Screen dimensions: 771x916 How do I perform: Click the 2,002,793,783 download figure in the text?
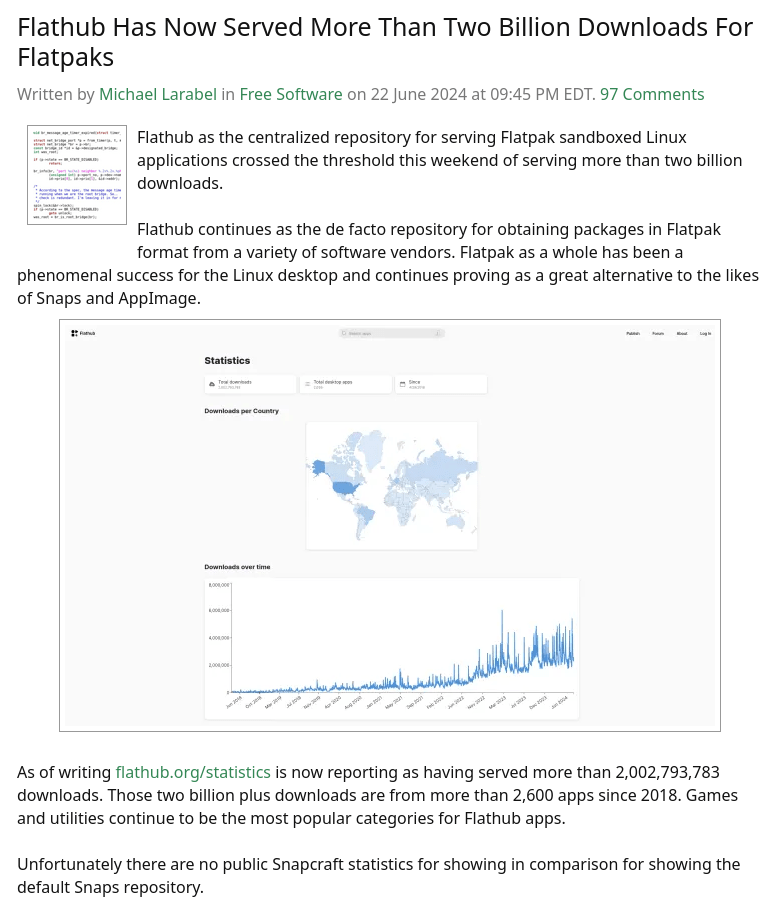(667, 772)
